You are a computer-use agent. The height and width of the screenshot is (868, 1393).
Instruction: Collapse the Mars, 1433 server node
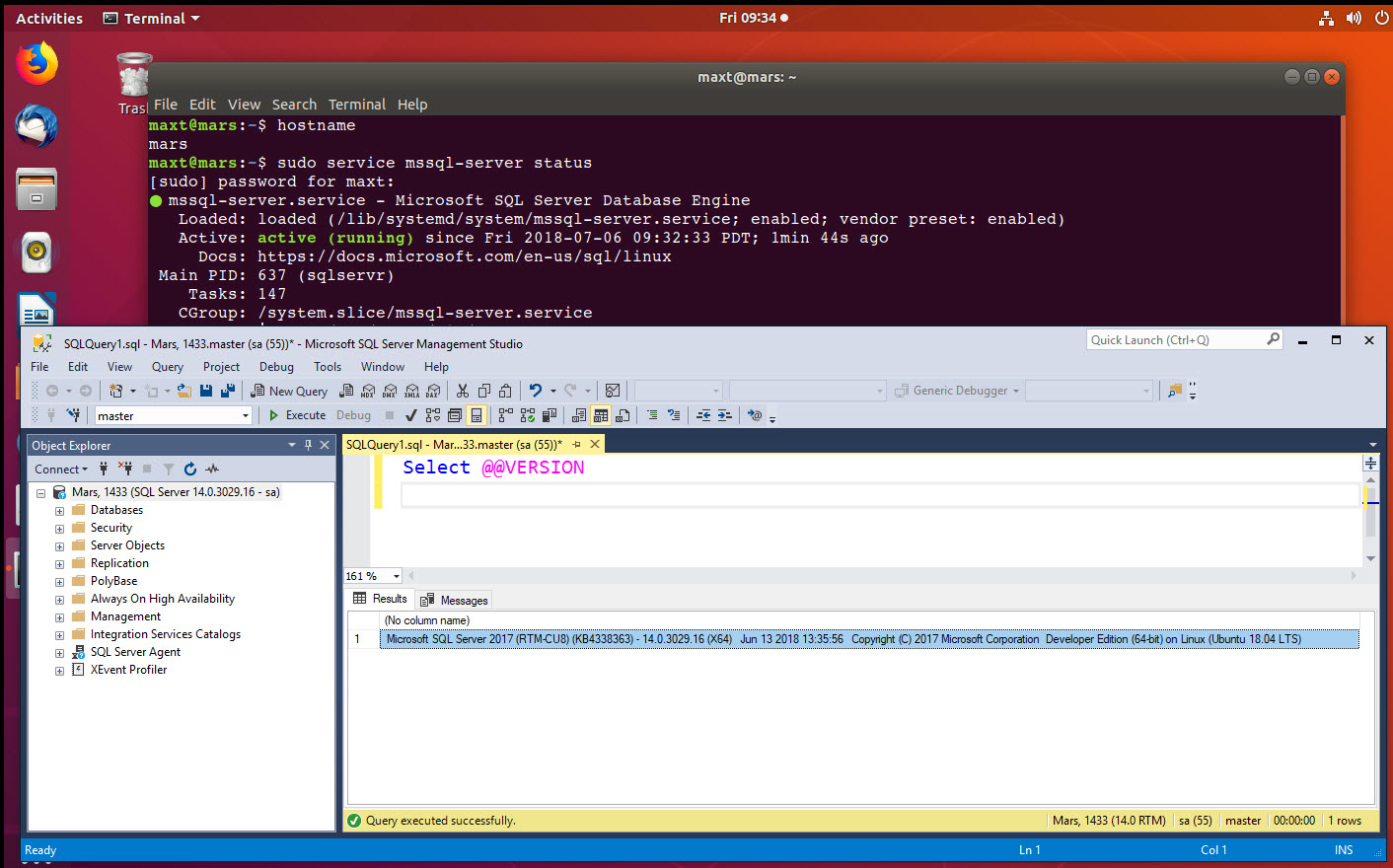click(x=40, y=493)
